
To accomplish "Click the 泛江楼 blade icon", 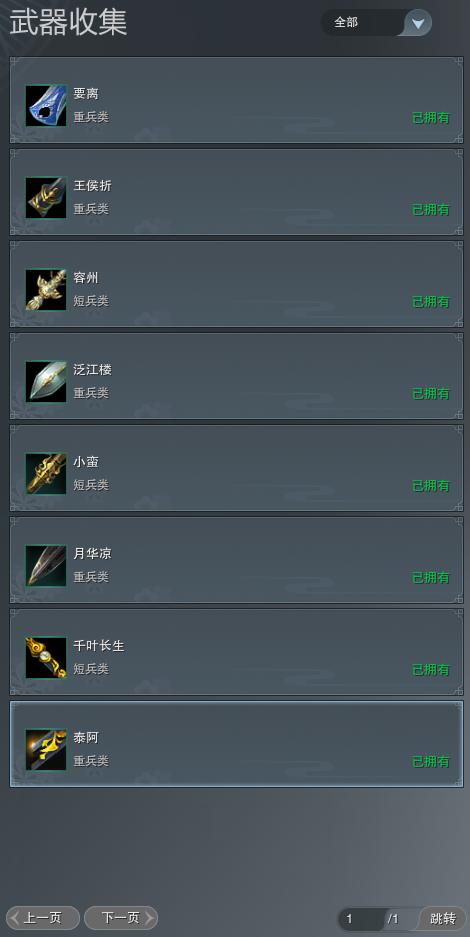I will click(x=46, y=381).
